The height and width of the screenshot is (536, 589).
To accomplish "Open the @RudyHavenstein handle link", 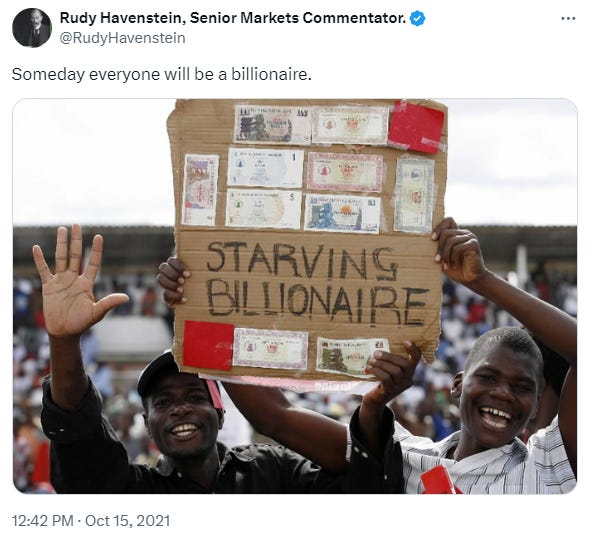I will pos(122,38).
